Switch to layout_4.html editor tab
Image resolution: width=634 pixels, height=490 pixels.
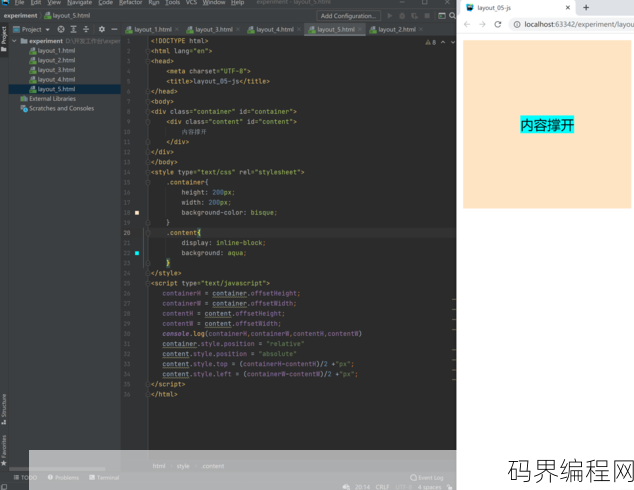pyautogui.click(x=275, y=30)
